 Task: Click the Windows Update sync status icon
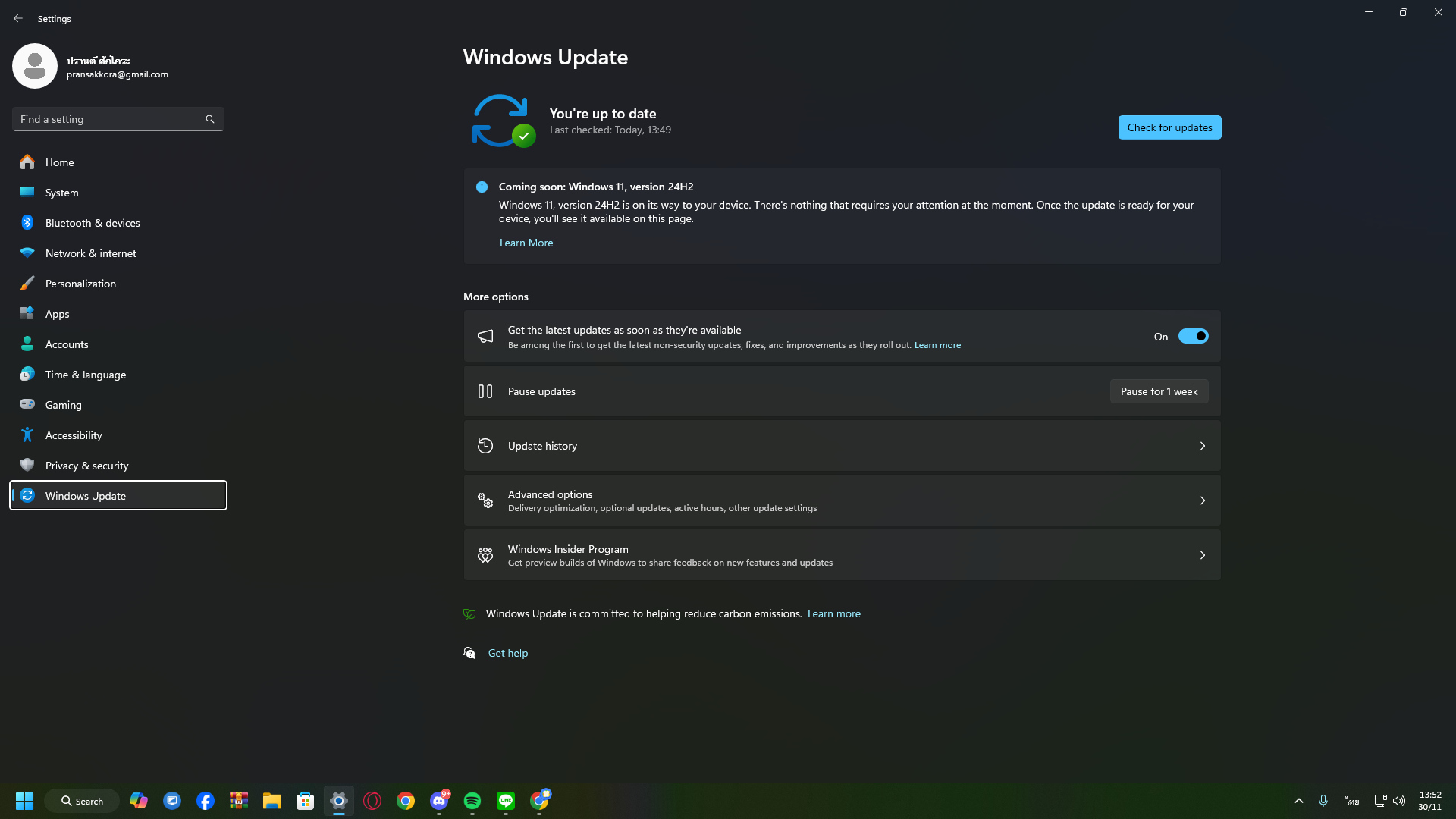pyautogui.click(x=503, y=121)
